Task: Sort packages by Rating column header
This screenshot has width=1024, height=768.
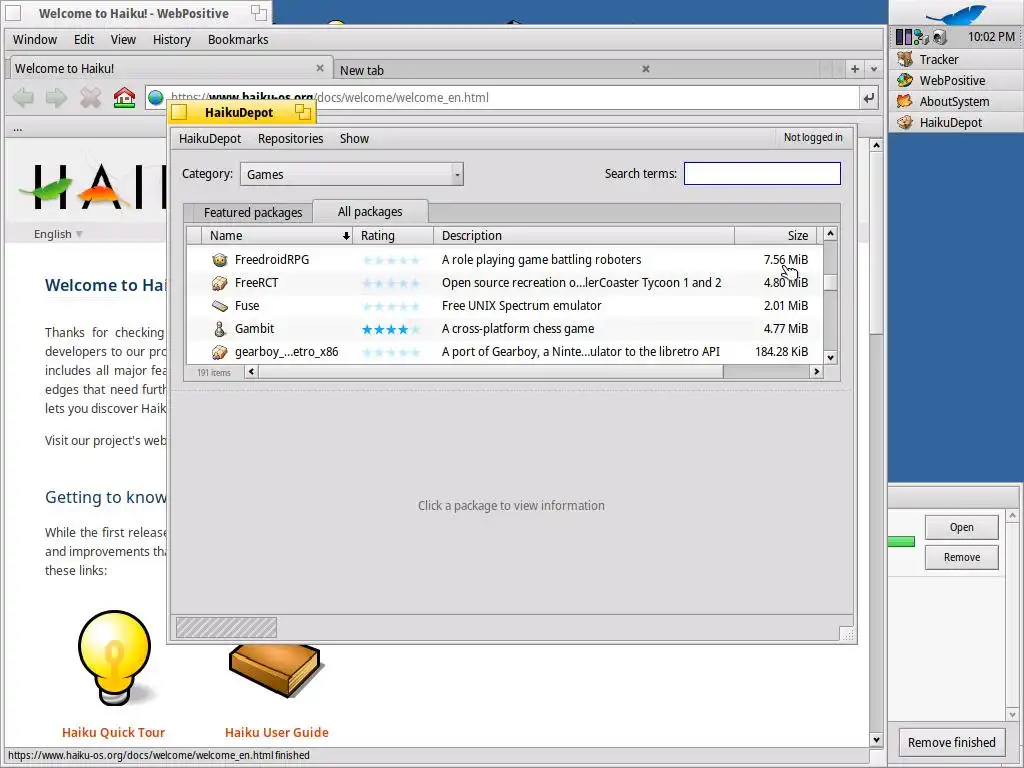Action: [x=393, y=236]
